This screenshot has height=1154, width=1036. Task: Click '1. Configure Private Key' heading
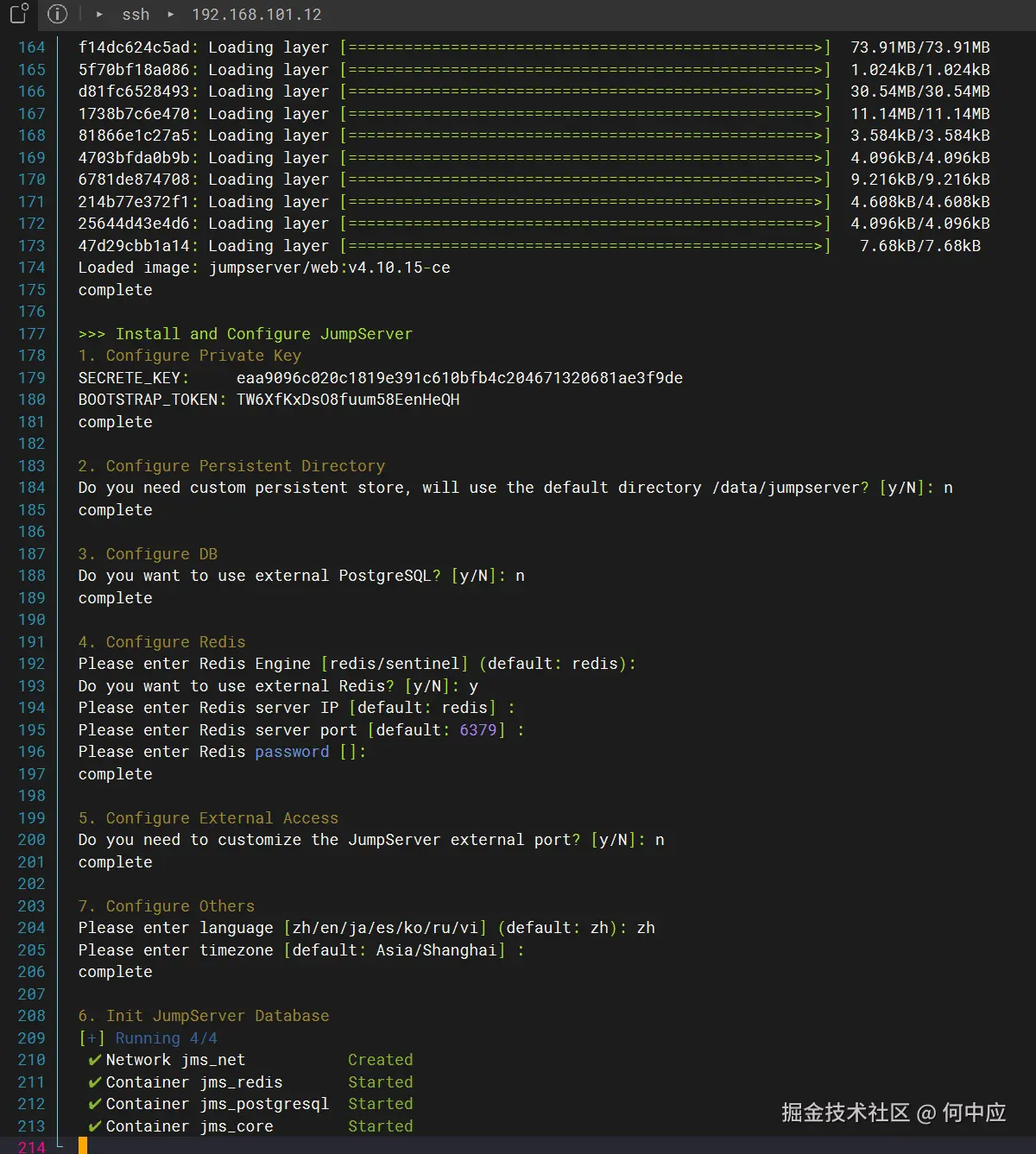(x=190, y=356)
